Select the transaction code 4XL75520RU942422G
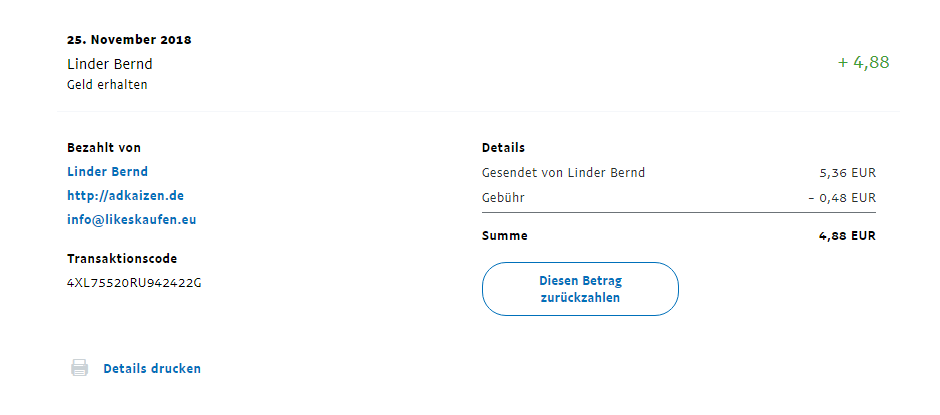The height and width of the screenshot is (415, 940). pos(134,282)
